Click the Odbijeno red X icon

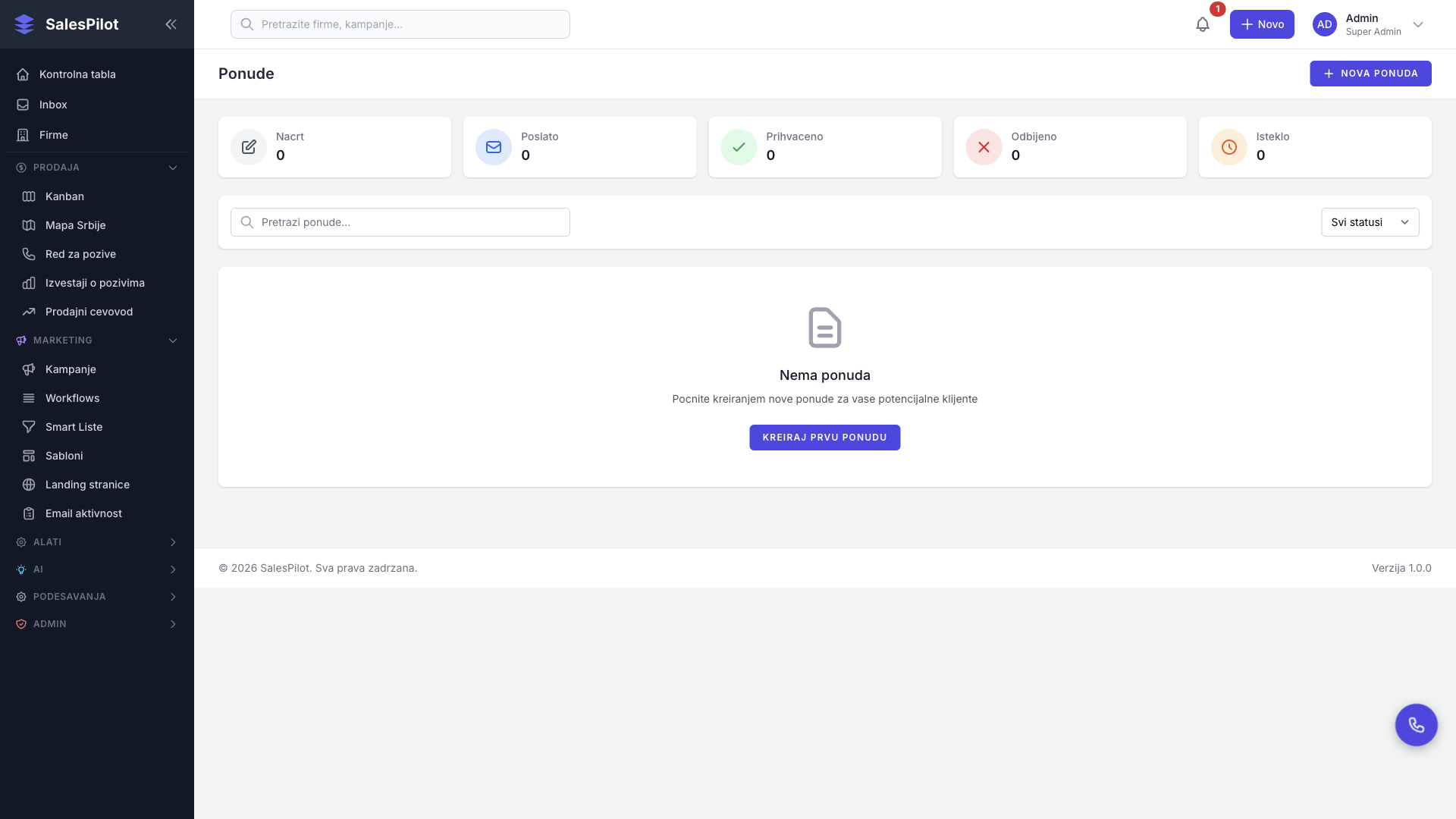(x=984, y=147)
